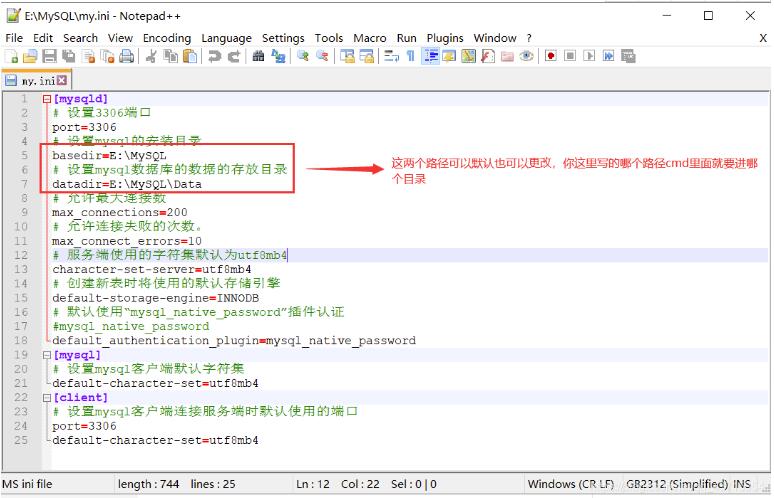Viewport: 774px width, 498px height.
Task: Toggle word wrap toolbar button
Action: click(x=391, y=57)
